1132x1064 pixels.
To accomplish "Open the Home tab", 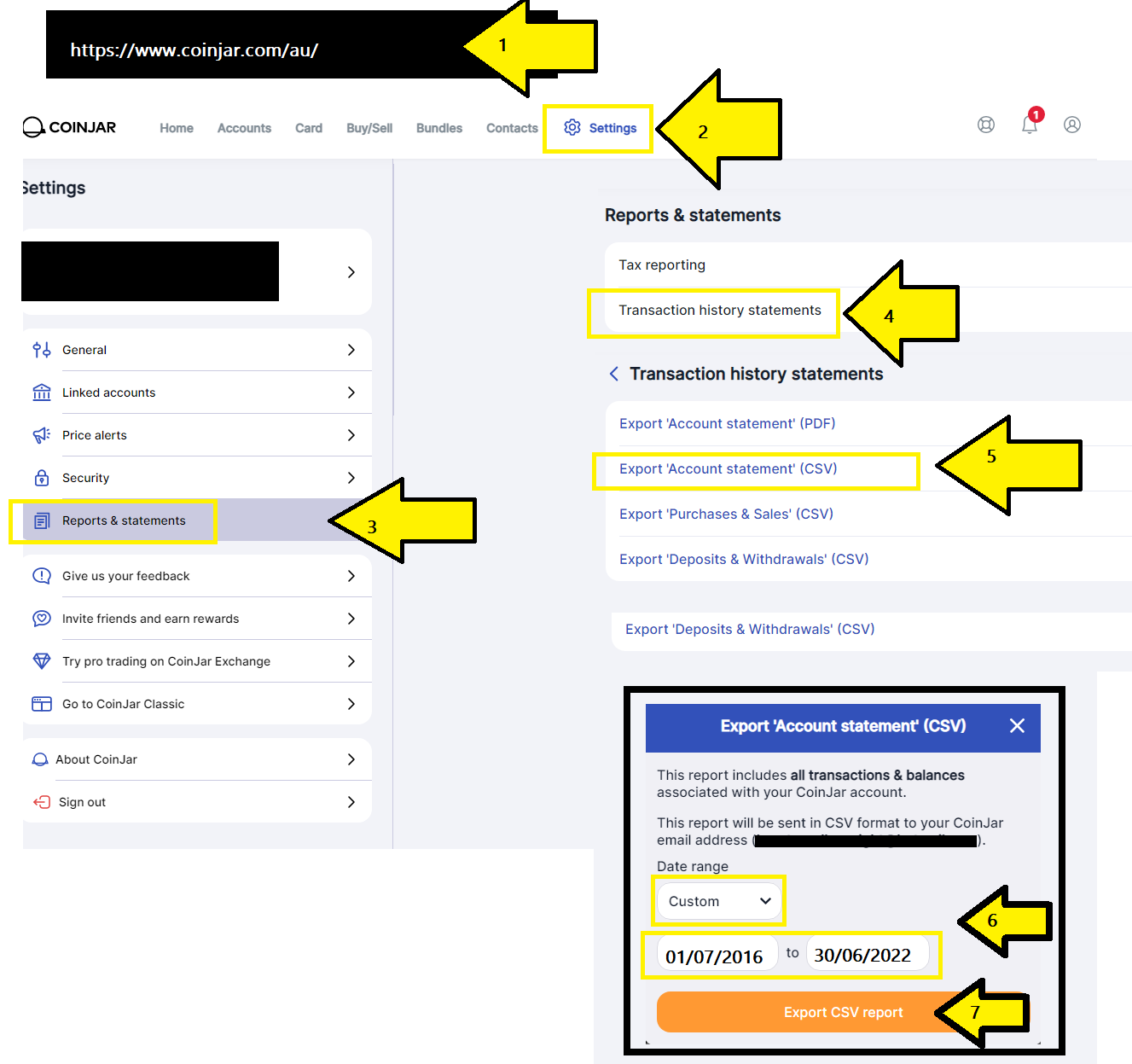I will click(177, 128).
